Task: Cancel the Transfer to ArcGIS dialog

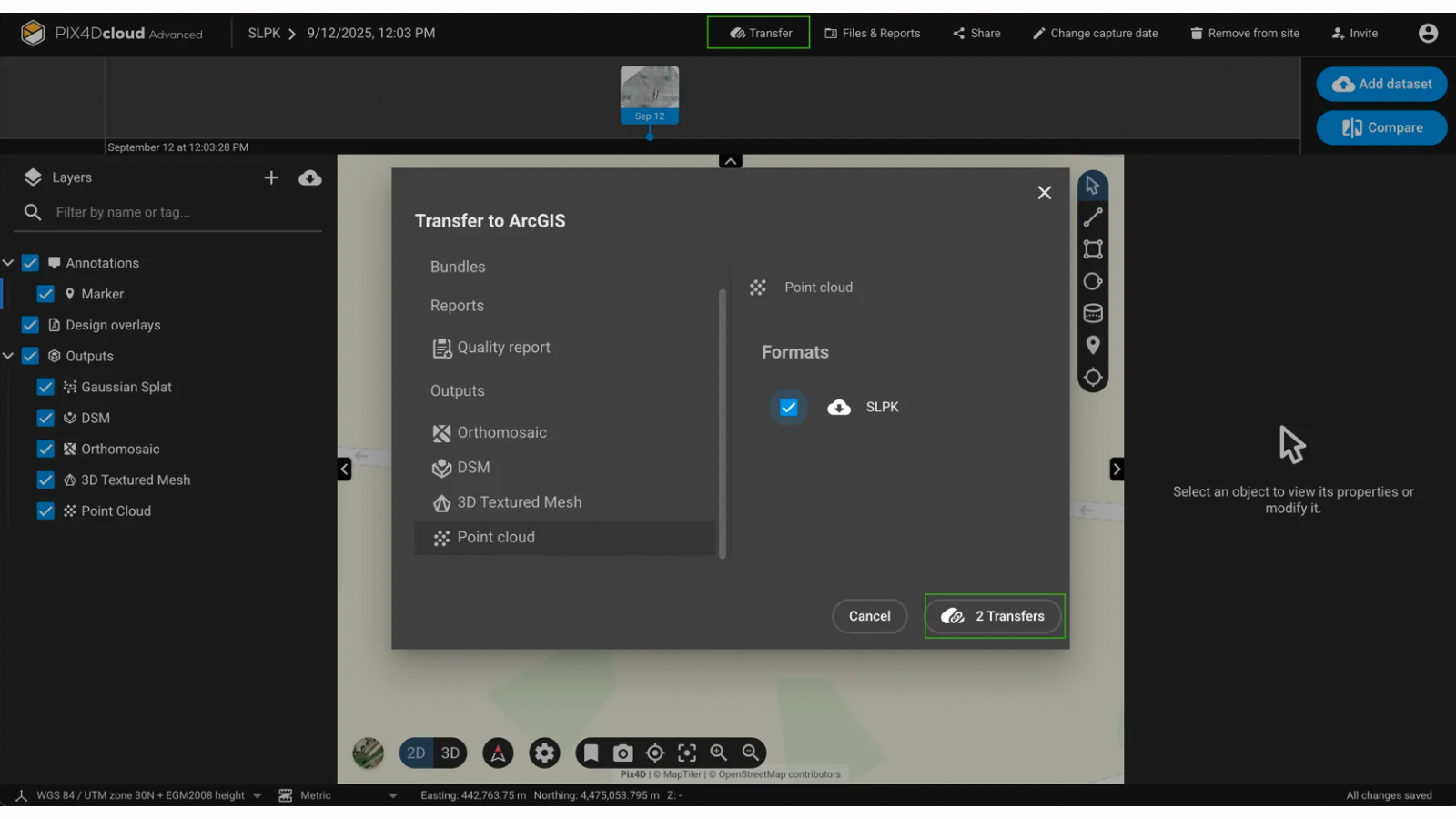Action: pos(869,616)
